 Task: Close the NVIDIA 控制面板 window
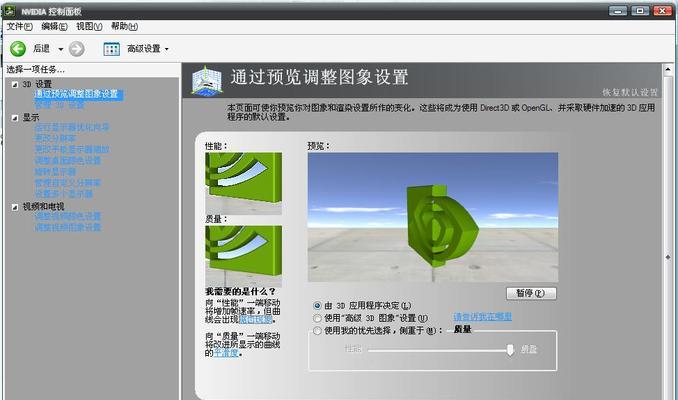(662, 11)
